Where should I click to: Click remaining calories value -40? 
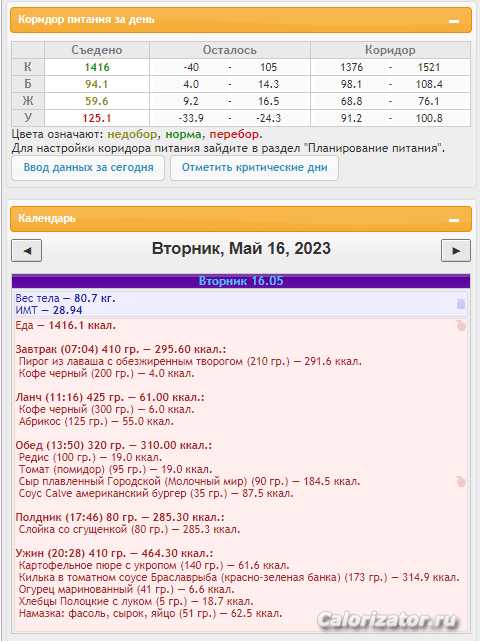[x=191, y=67]
